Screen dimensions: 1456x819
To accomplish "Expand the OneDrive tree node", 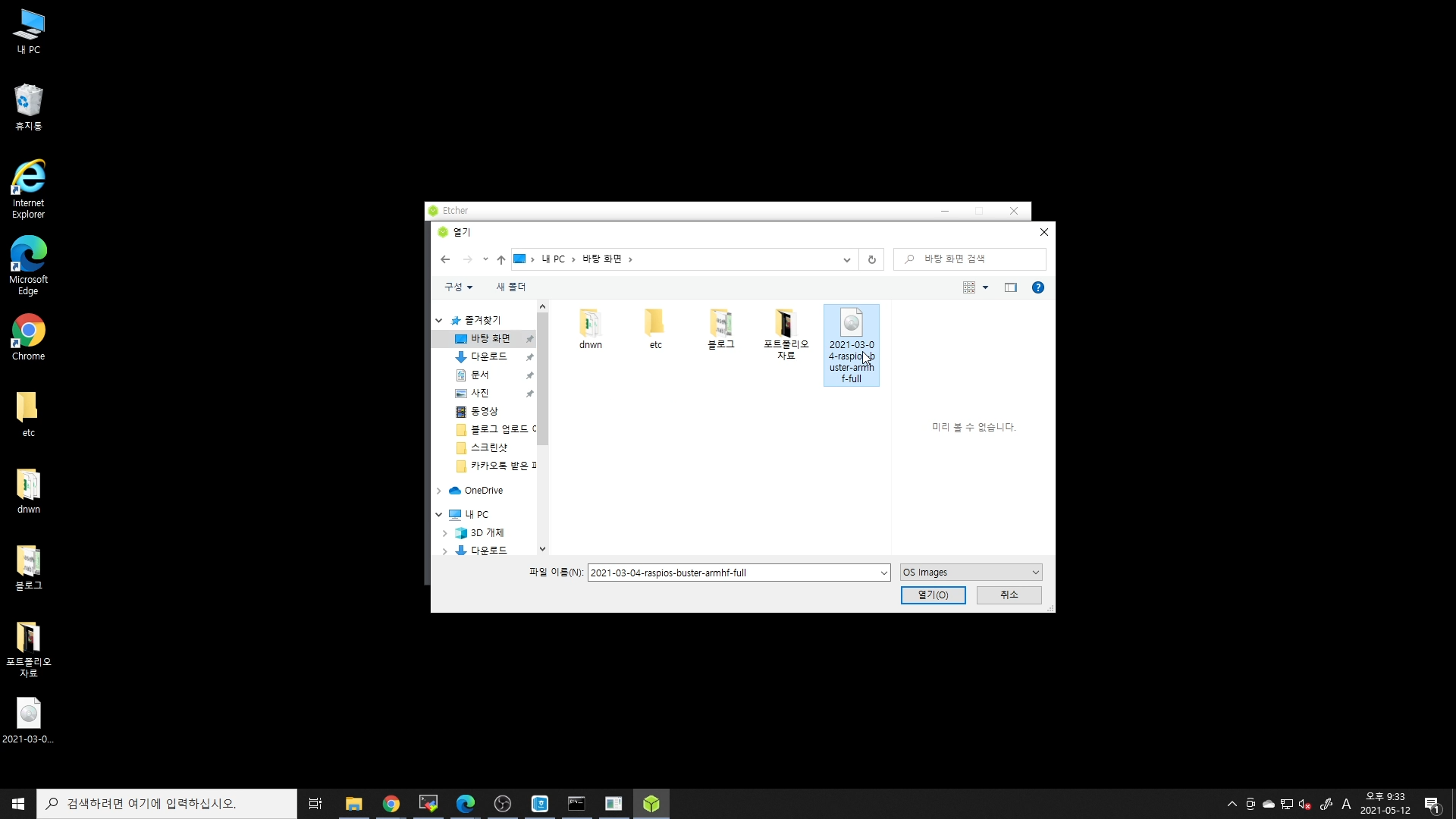I will tap(439, 491).
